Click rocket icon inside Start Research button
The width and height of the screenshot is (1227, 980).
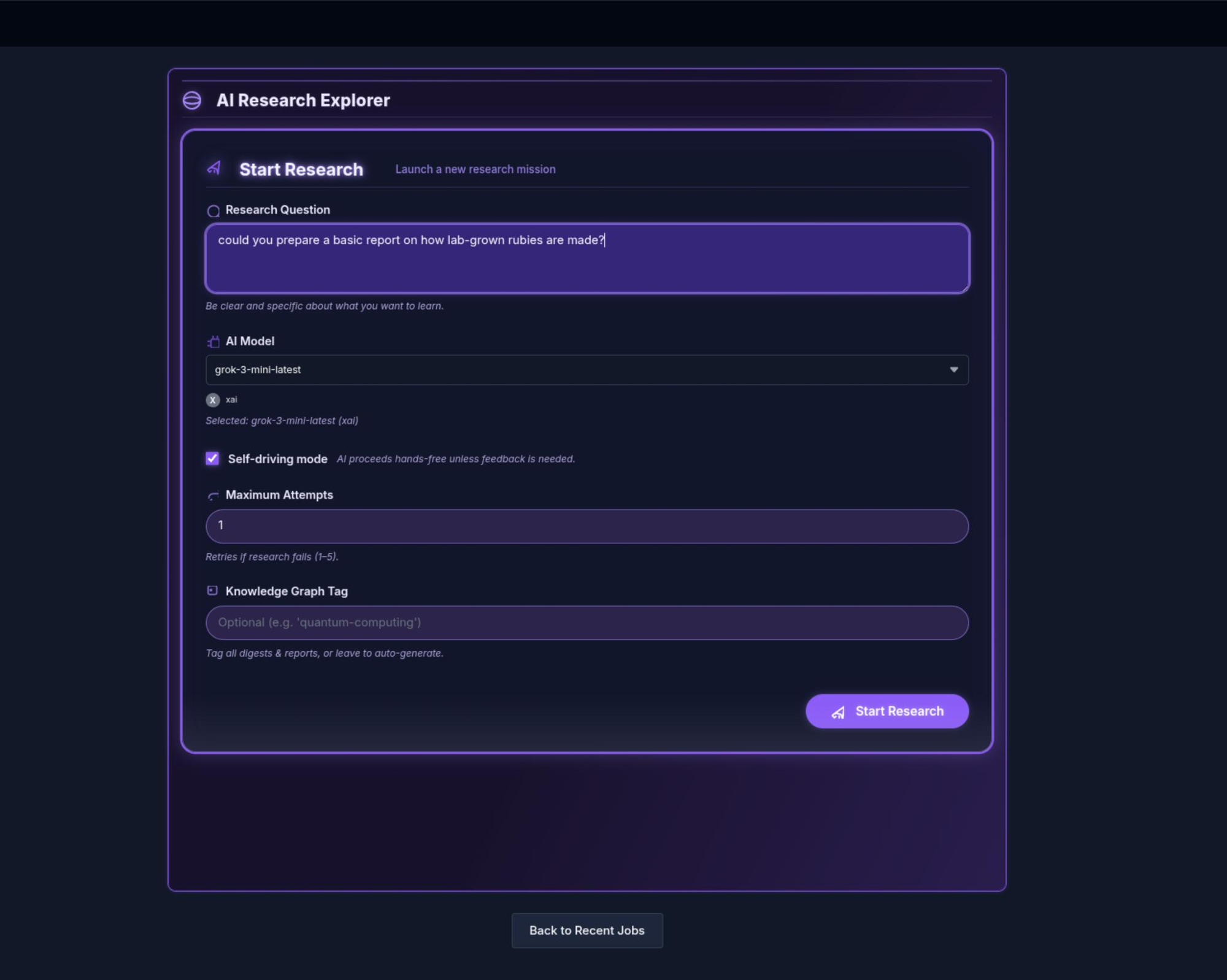[838, 712]
